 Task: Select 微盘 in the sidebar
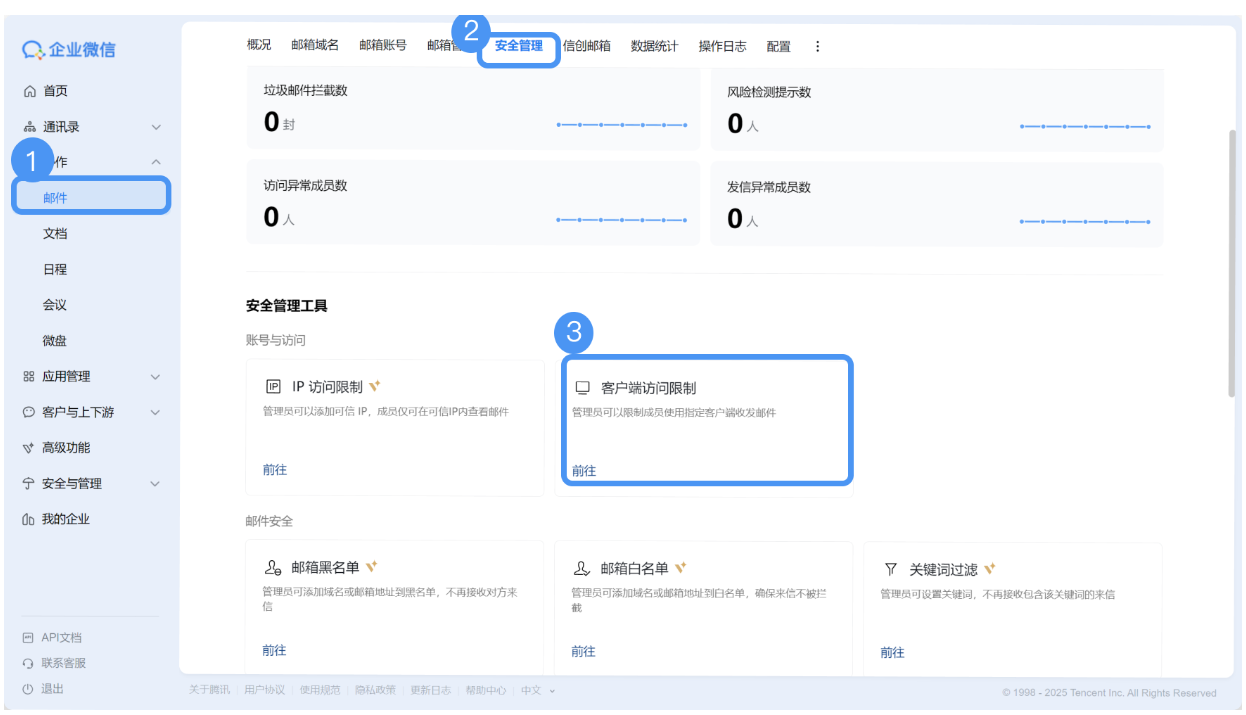coord(54,340)
